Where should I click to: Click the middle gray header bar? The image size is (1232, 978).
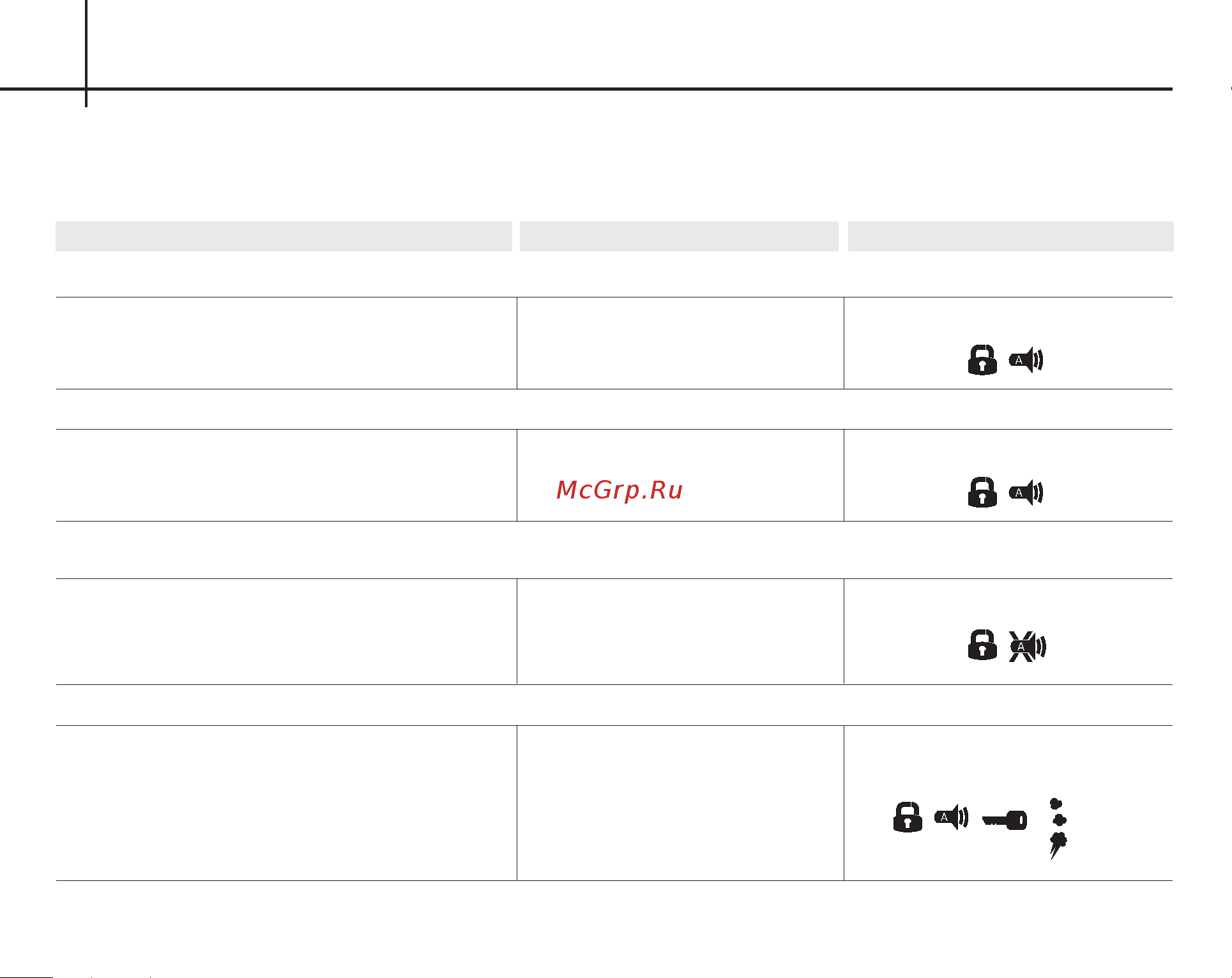pos(679,236)
